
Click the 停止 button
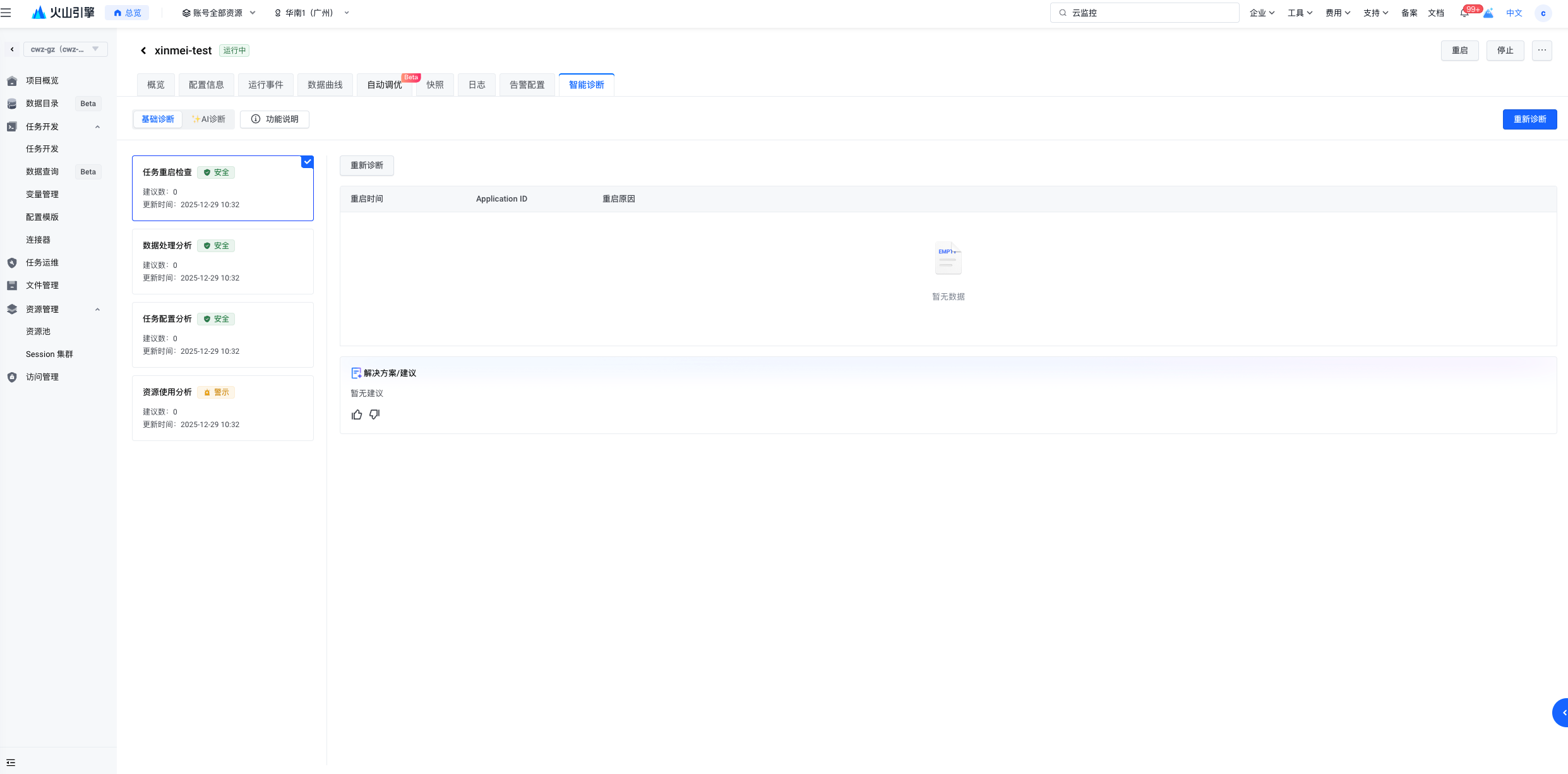pyautogui.click(x=1505, y=51)
